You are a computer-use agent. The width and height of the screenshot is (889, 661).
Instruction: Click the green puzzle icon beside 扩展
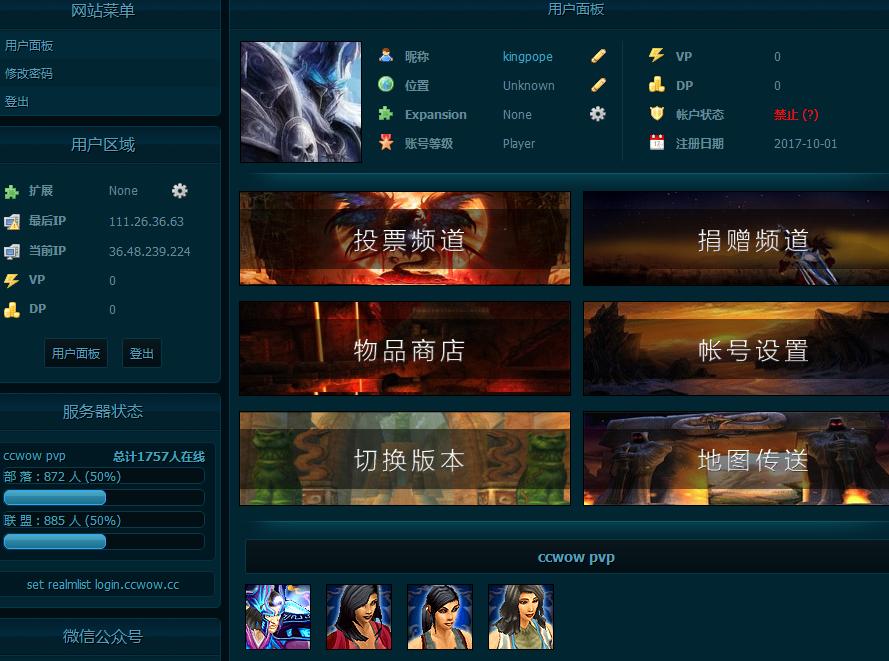(x=10, y=191)
